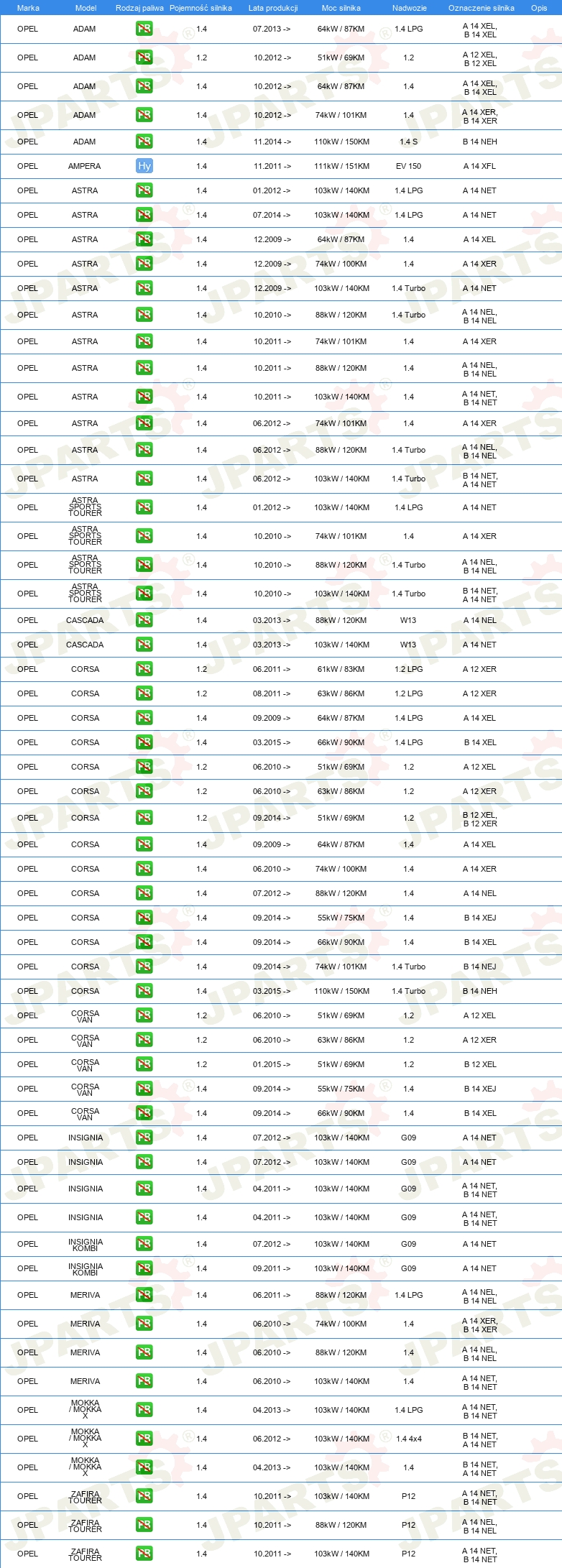Click the Marka column header
562x1568 pixels.
point(28,8)
